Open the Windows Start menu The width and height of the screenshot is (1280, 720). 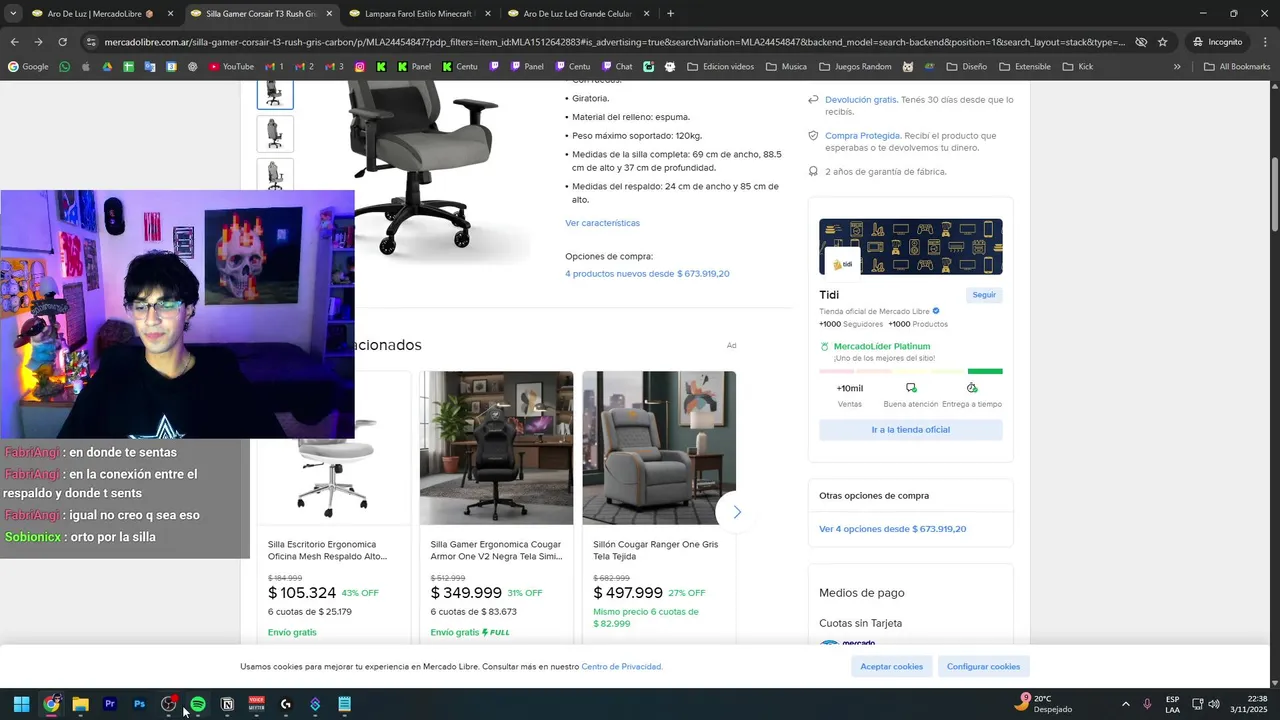(x=21, y=704)
